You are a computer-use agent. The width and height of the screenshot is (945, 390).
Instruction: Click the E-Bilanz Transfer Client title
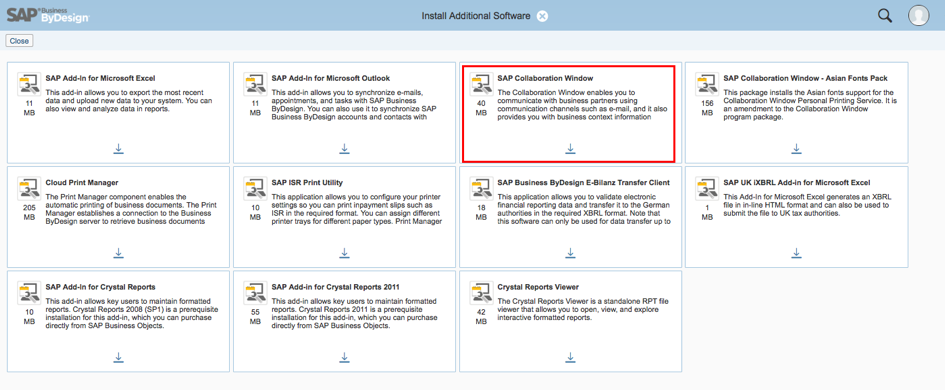coord(584,183)
